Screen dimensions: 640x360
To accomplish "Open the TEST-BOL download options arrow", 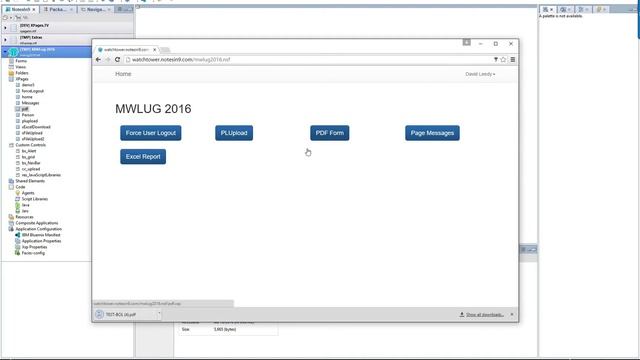I will point(159,314).
